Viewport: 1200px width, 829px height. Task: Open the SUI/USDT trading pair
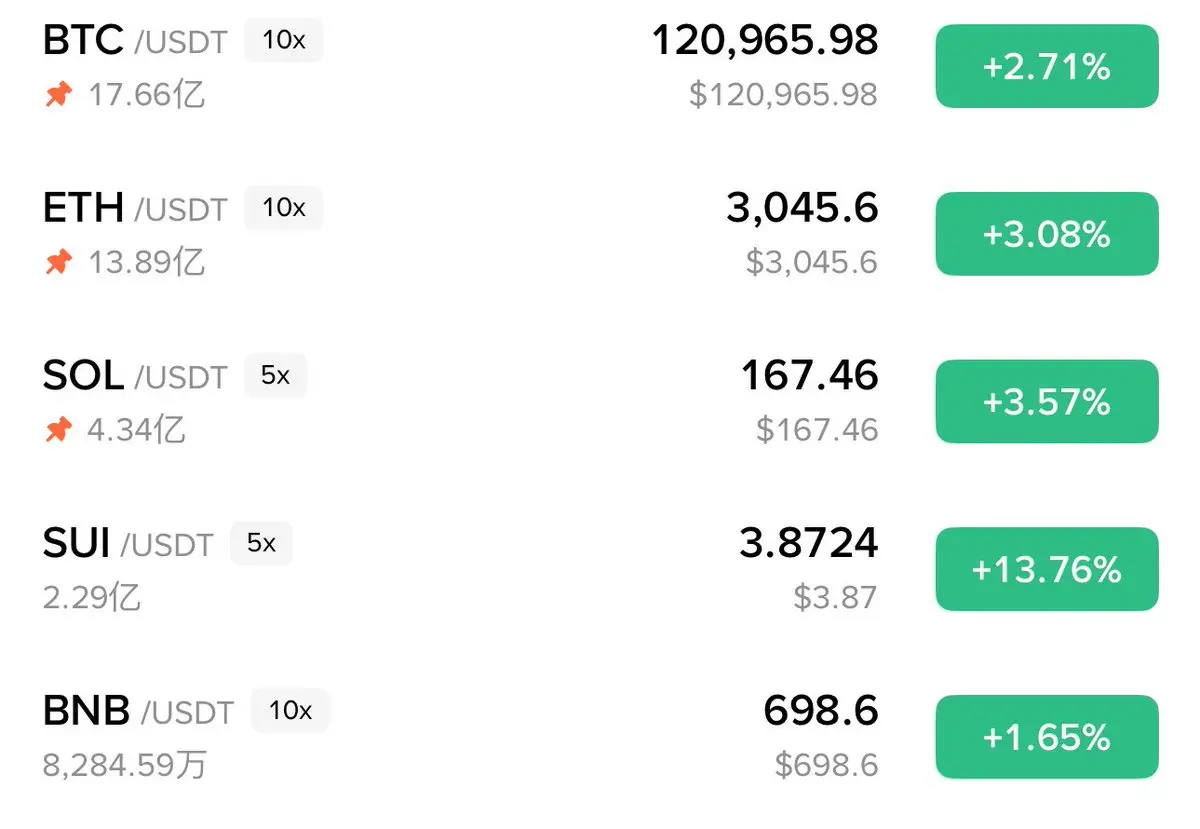click(x=128, y=543)
